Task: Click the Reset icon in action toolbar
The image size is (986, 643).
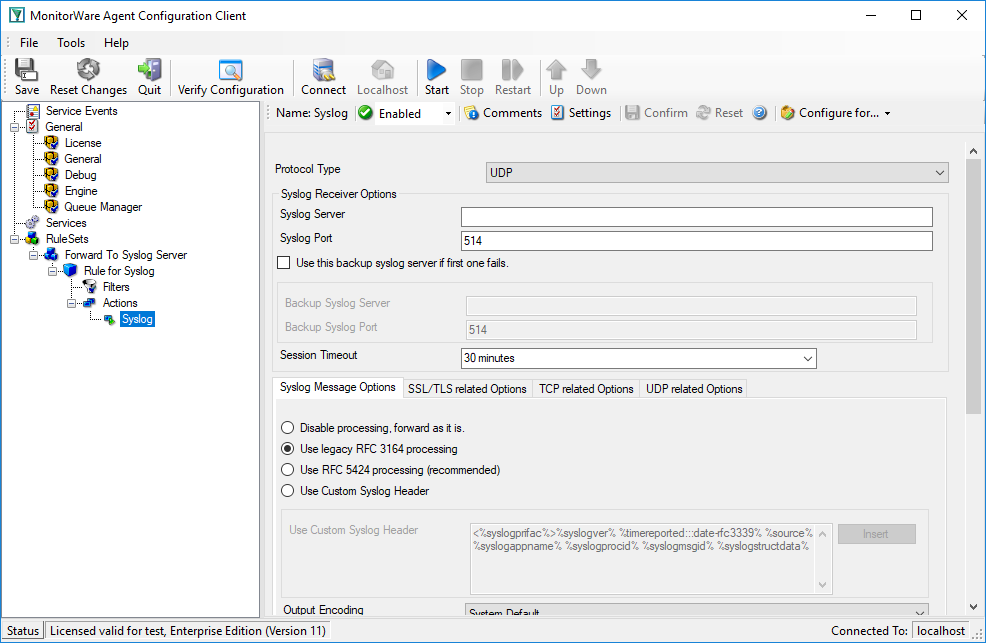Action: coord(719,113)
